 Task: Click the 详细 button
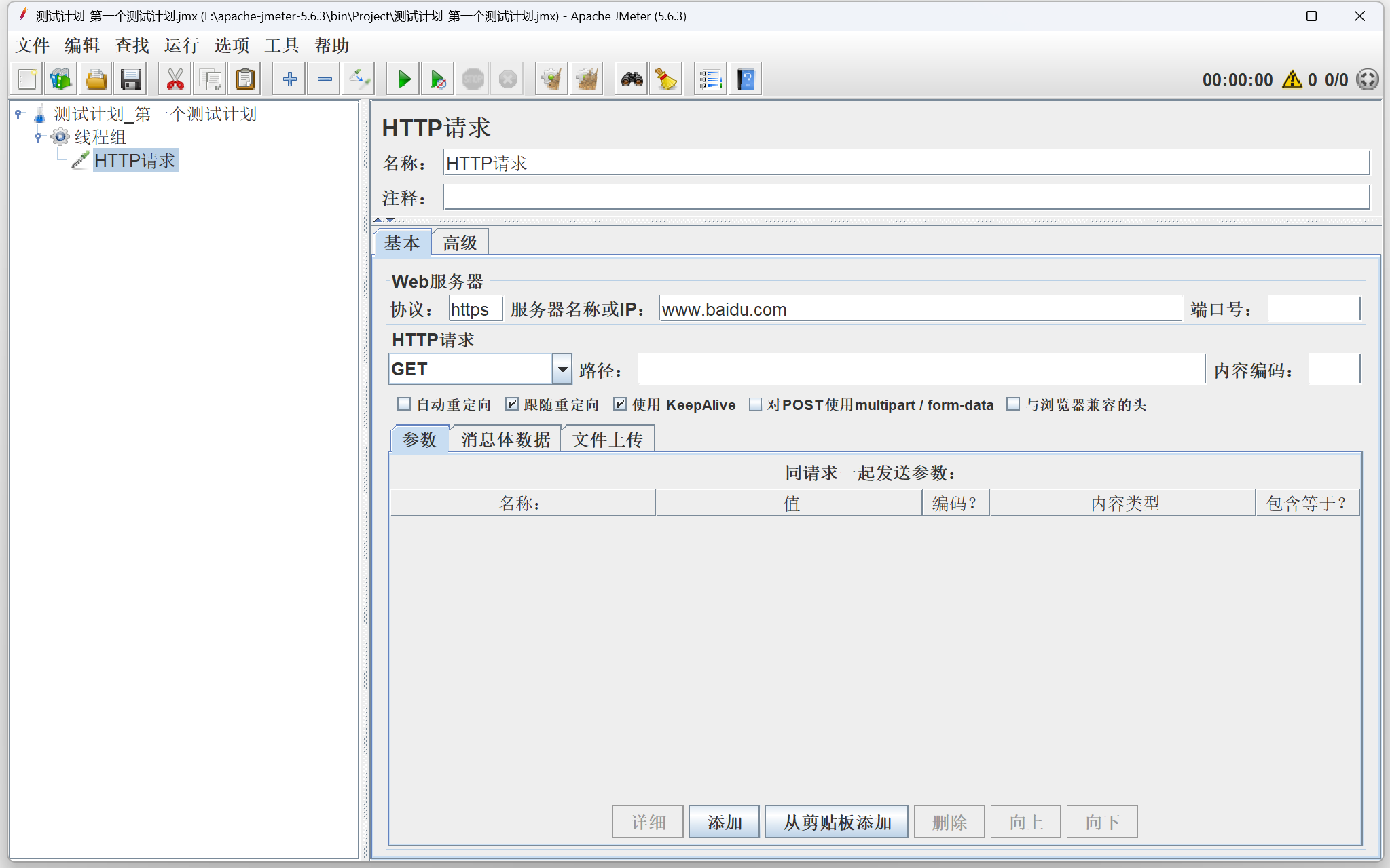(x=648, y=822)
